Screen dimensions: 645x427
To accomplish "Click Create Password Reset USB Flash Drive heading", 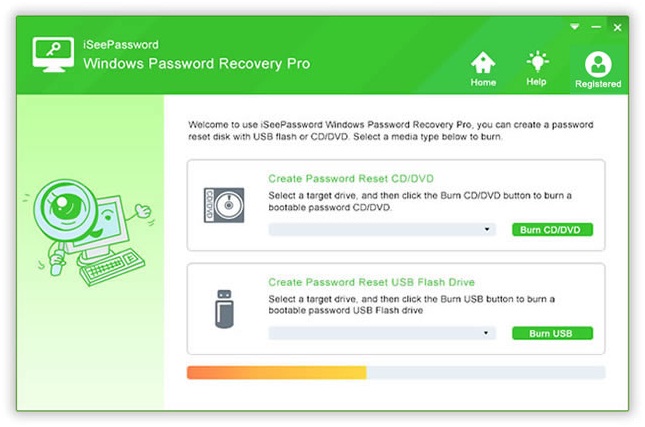I will point(371,282).
